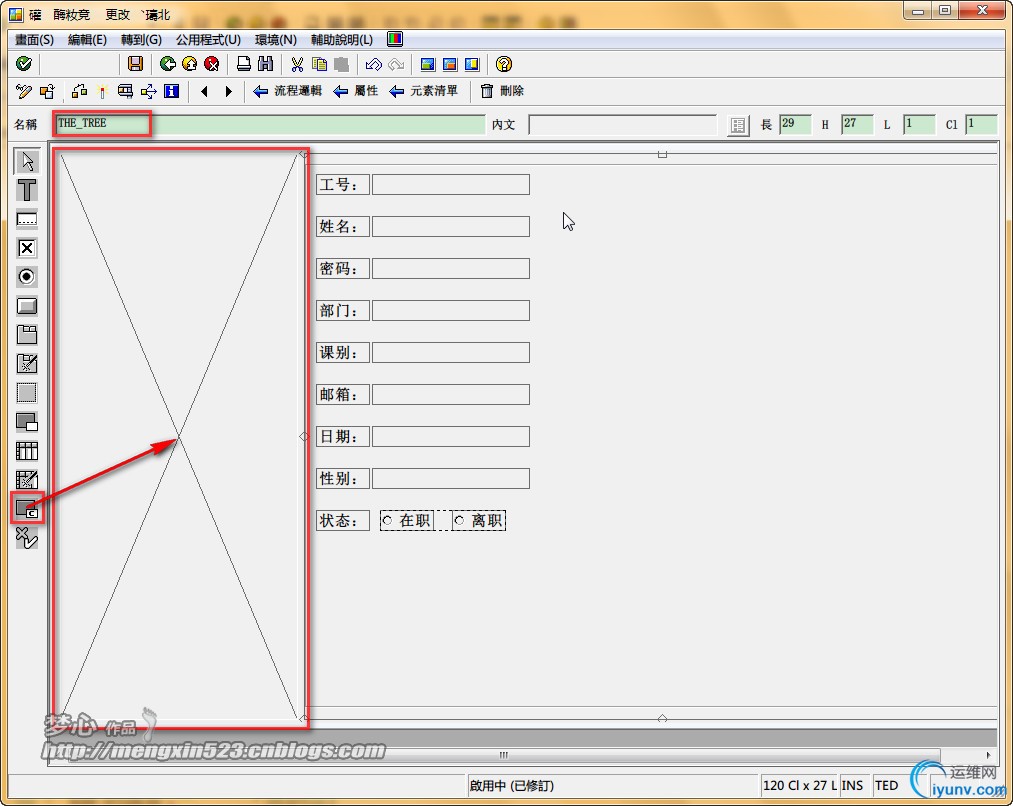1013x806 pixels.
Task: Click the horizontal scrollbar right arrow
Action: (x=988, y=754)
